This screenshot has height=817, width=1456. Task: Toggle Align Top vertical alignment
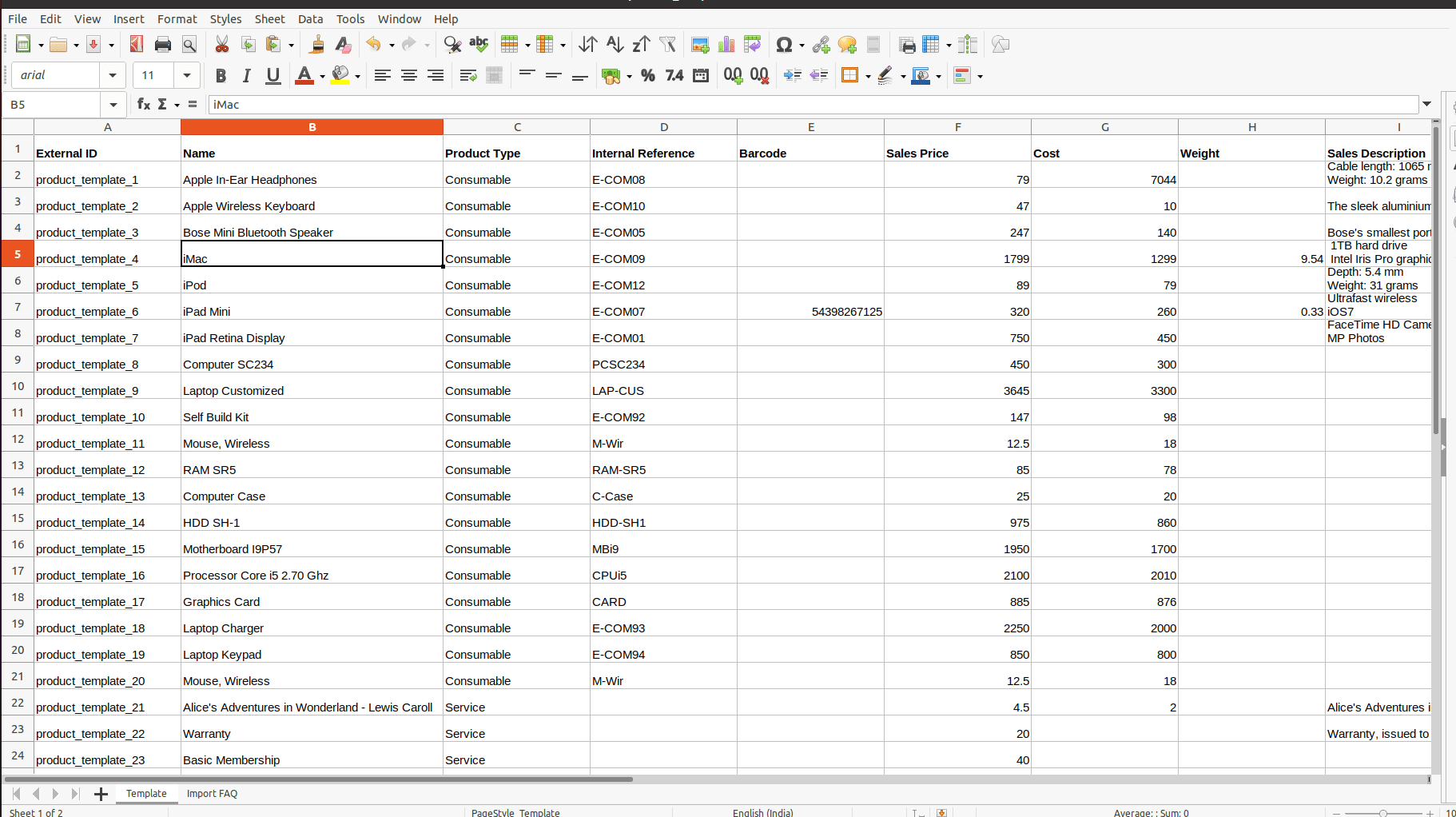[527, 75]
